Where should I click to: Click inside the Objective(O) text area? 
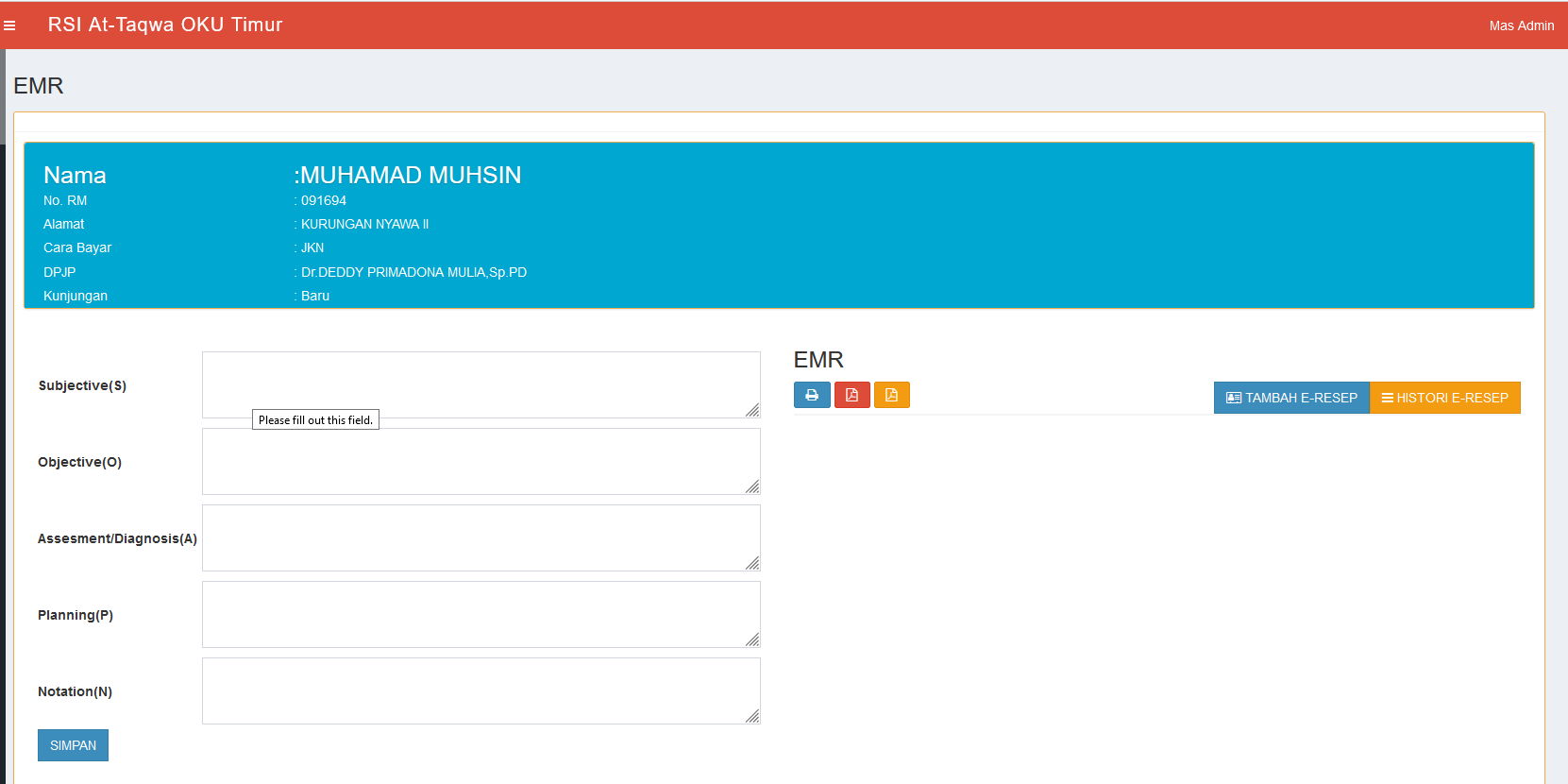coord(481,461)
